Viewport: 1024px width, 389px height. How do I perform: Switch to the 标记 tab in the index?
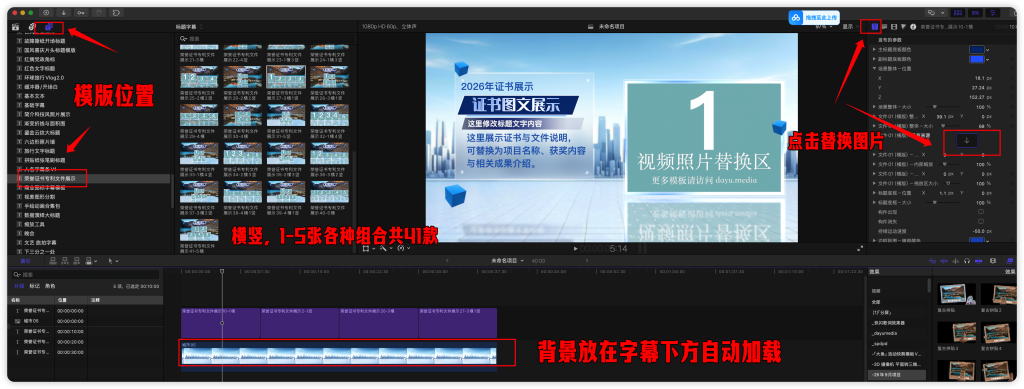click(35, 286)
